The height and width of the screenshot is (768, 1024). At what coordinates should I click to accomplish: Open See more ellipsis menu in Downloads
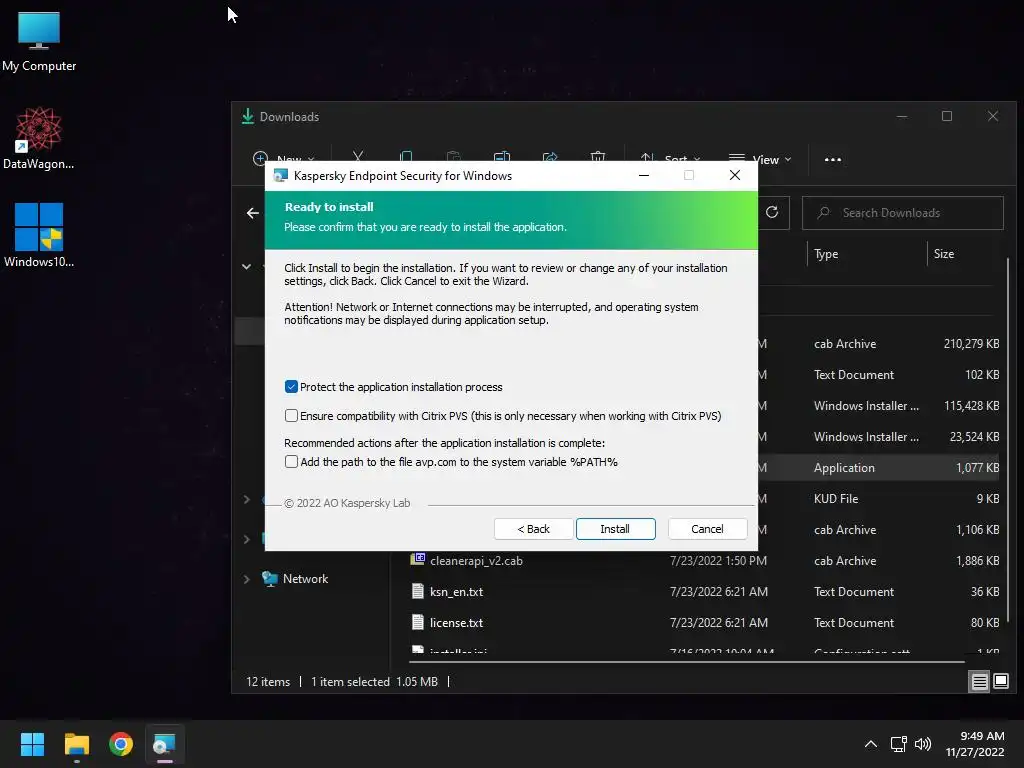pyautogui.click(x=833, y=159)
